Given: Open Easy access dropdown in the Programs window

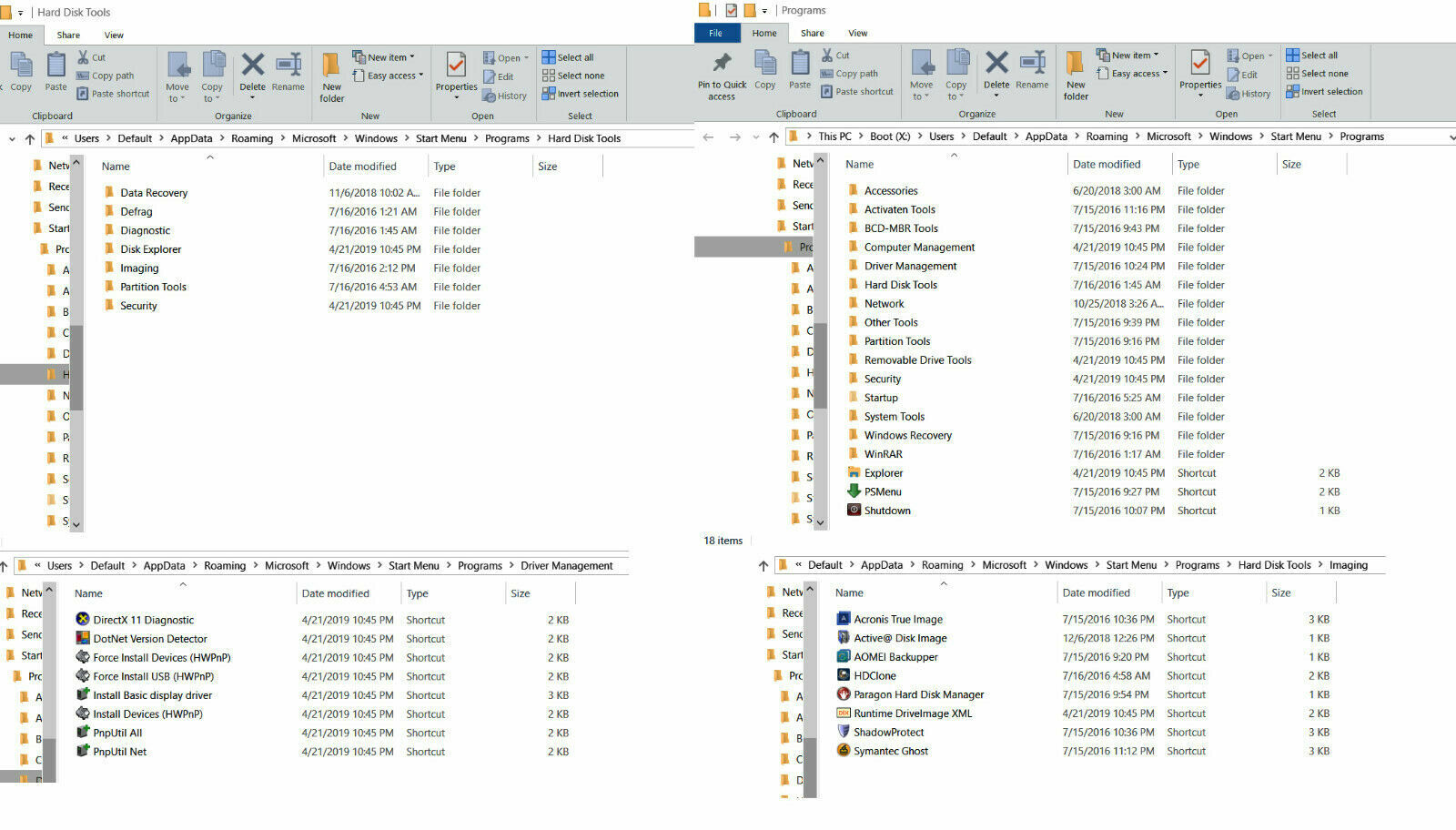Looking at the screenshot, I should pos(1132,74).
